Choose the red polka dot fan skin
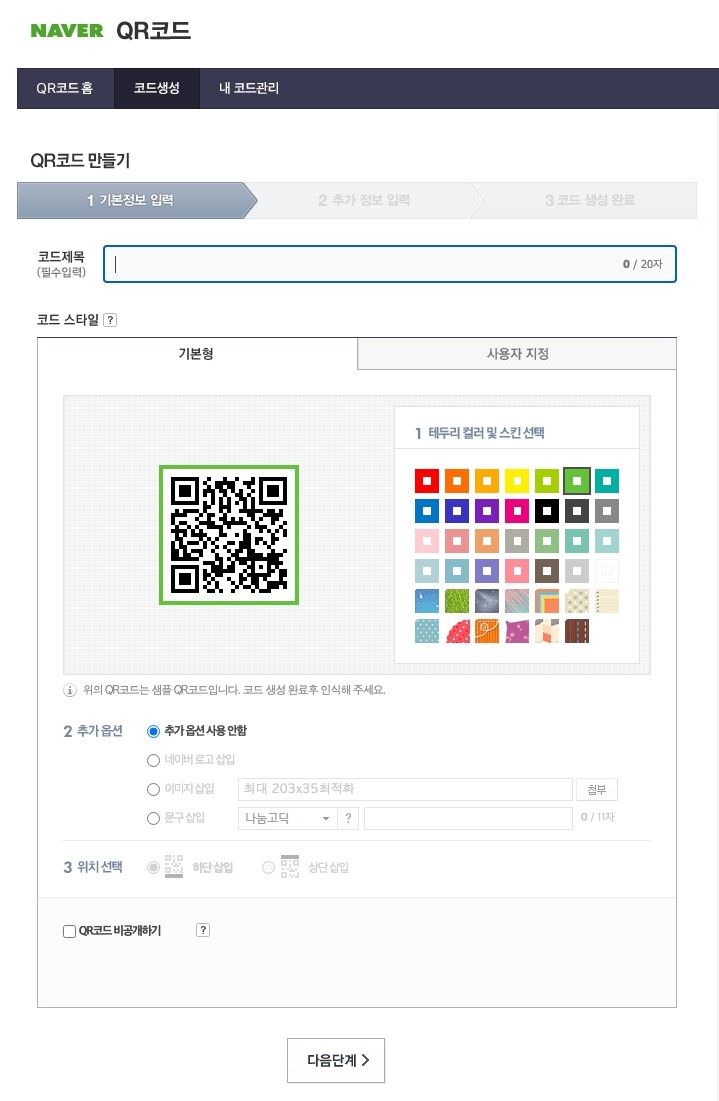 point(457,631)
